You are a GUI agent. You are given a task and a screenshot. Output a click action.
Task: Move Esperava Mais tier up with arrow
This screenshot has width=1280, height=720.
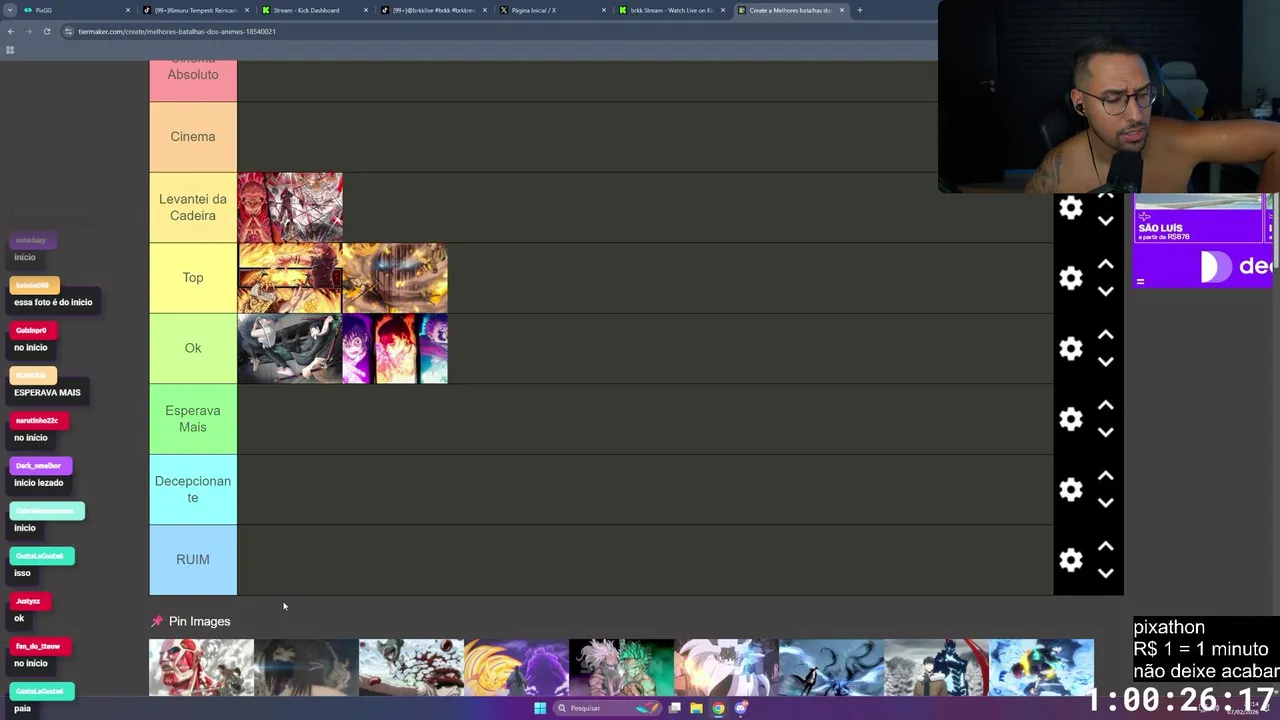1105,406
